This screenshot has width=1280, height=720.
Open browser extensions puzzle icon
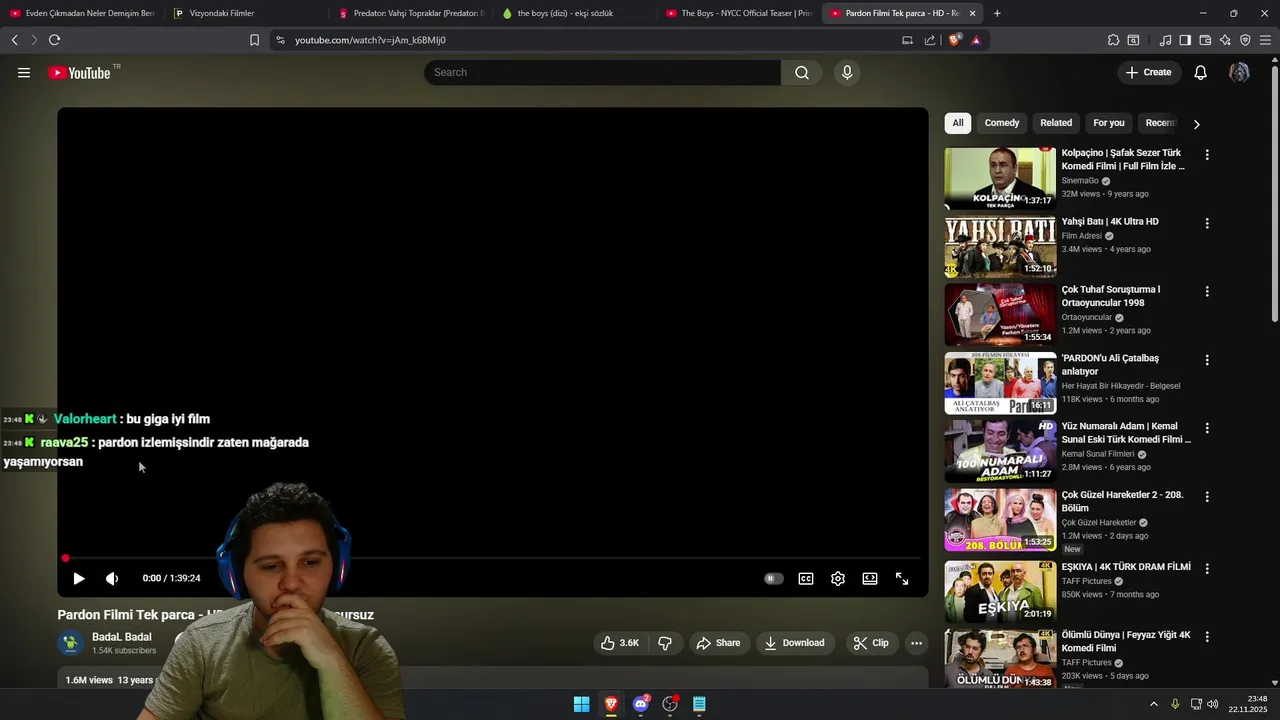1113,40
